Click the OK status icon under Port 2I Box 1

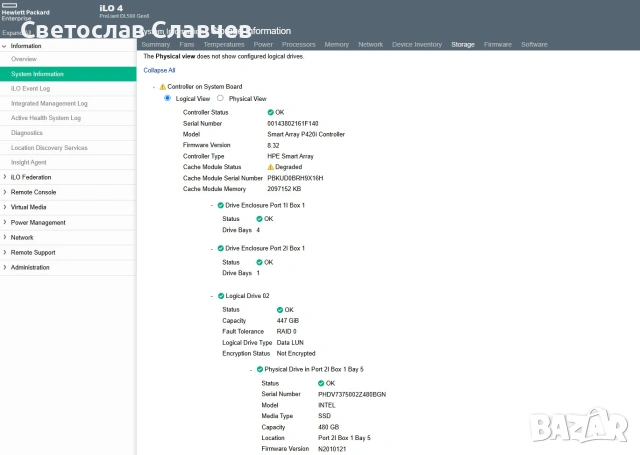point(259,262)
